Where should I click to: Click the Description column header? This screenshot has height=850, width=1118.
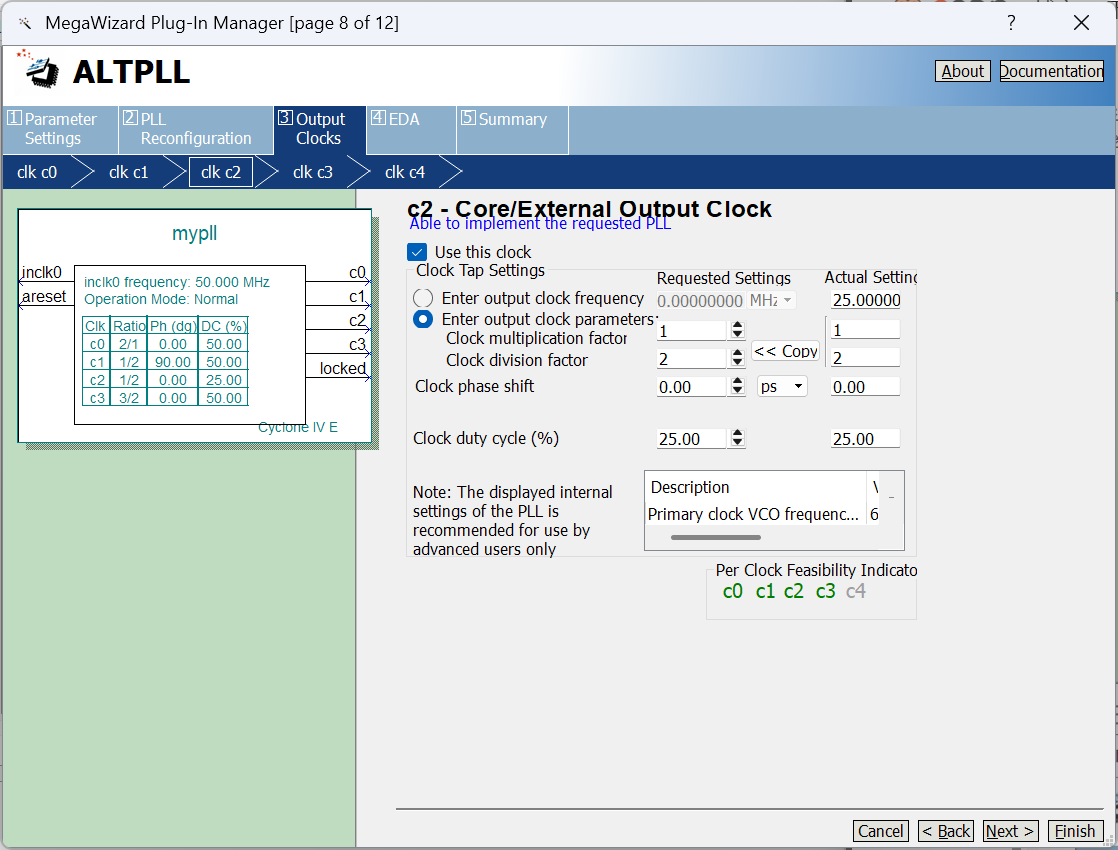755,487
